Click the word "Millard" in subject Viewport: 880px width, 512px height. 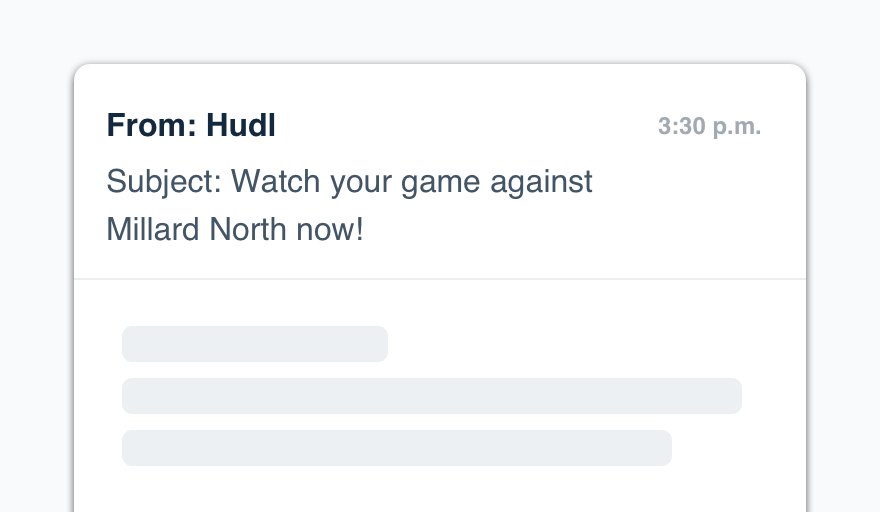153,230
